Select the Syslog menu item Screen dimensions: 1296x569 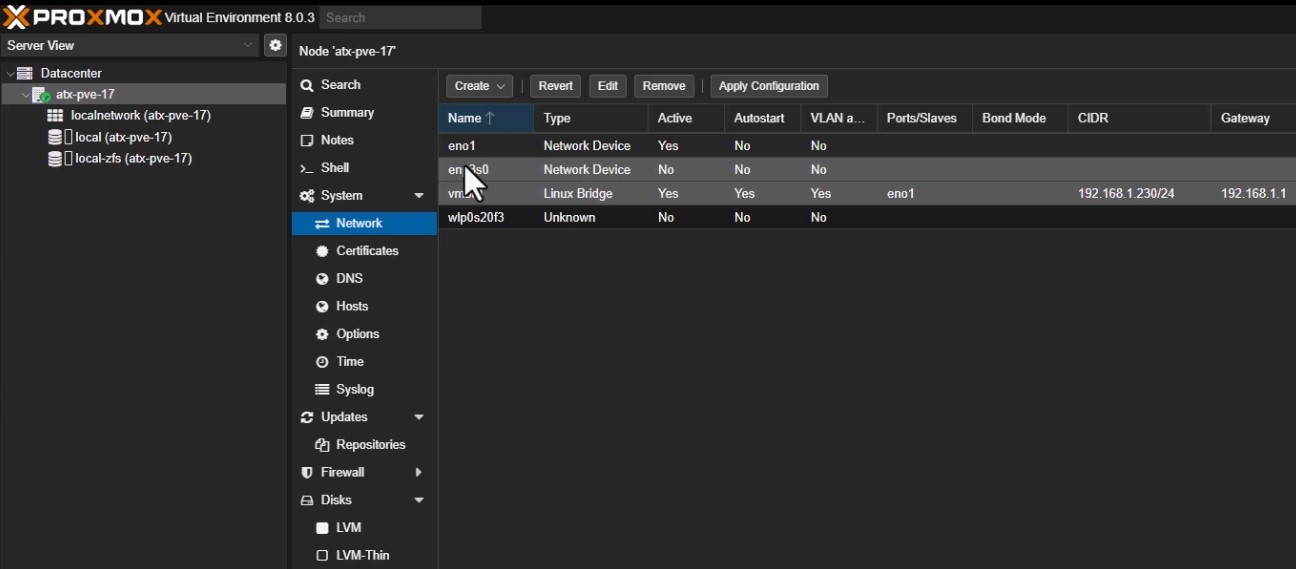click(x=354, y=389)
